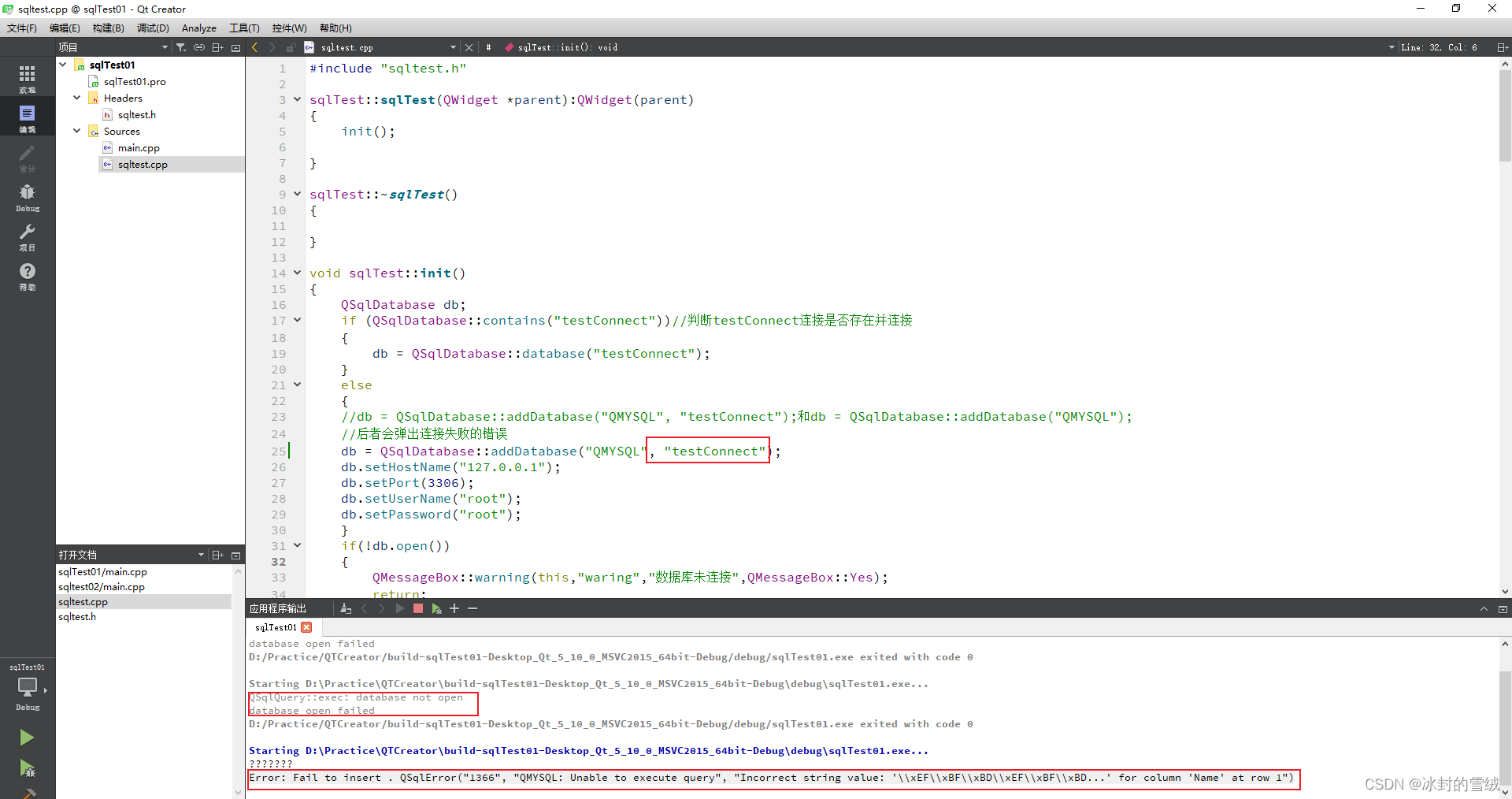Collapse the Sources folder in project tree
The image size is (1512, 799).
point(76,131)
